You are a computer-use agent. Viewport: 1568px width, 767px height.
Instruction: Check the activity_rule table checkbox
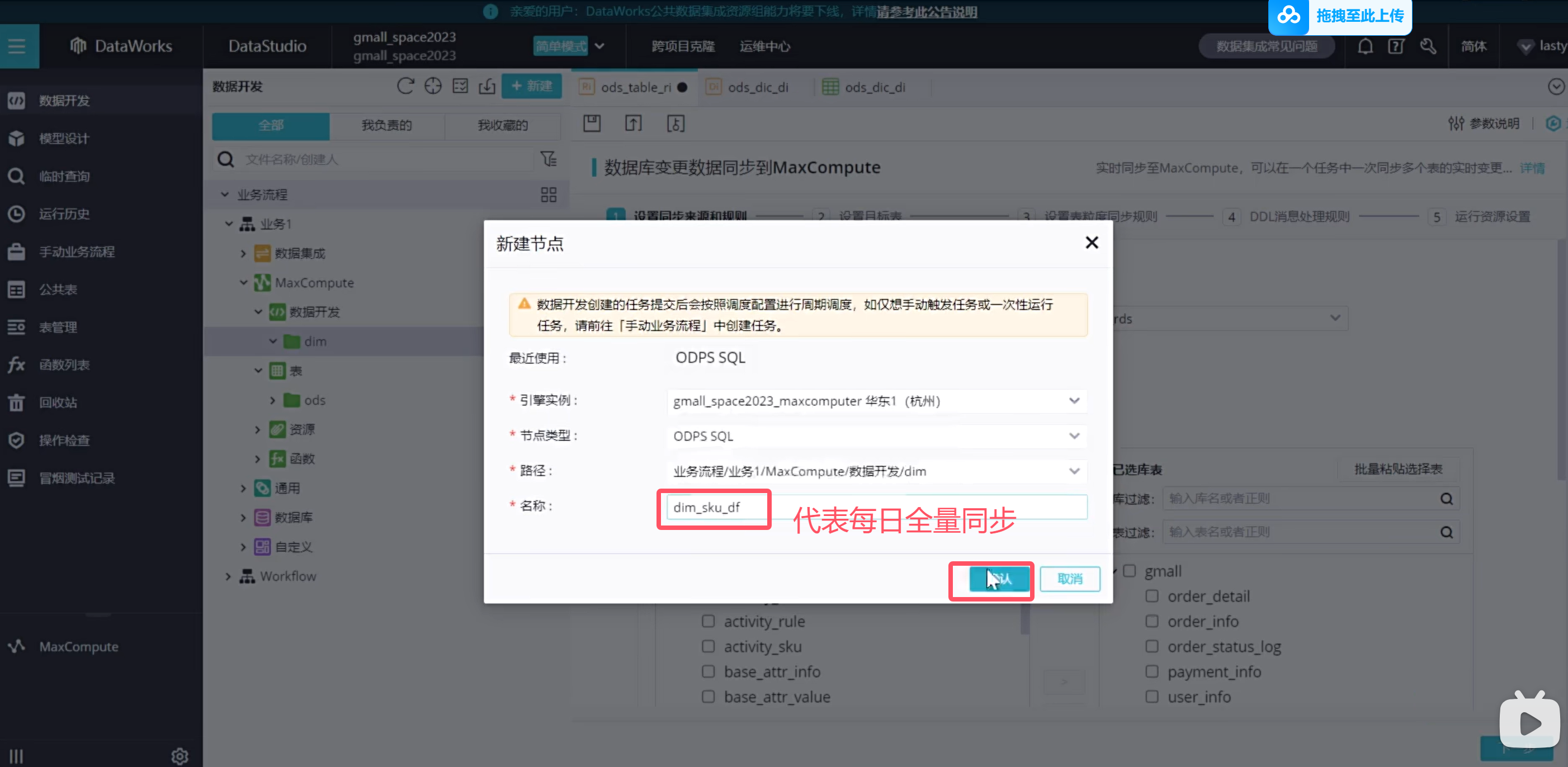(708, 621)
